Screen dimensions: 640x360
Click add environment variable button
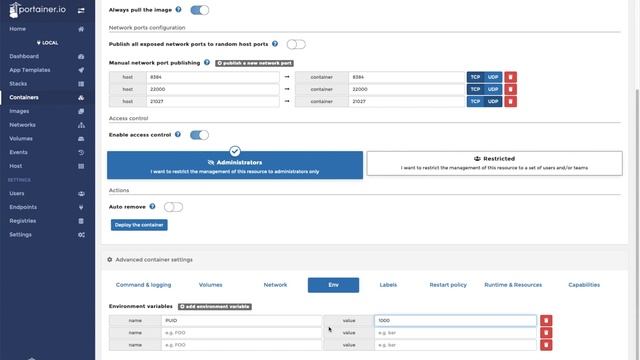[x=215, y=307]
